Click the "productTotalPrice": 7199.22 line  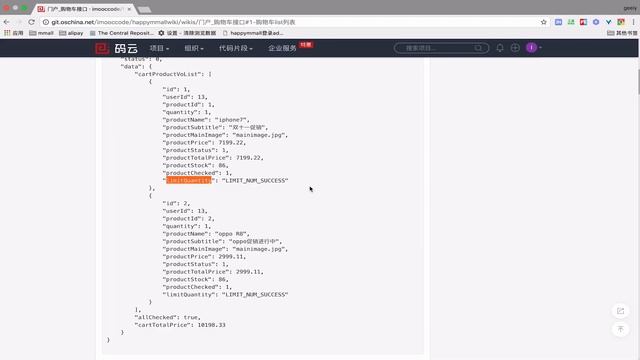pyautogui.click(x=213, y=158)
